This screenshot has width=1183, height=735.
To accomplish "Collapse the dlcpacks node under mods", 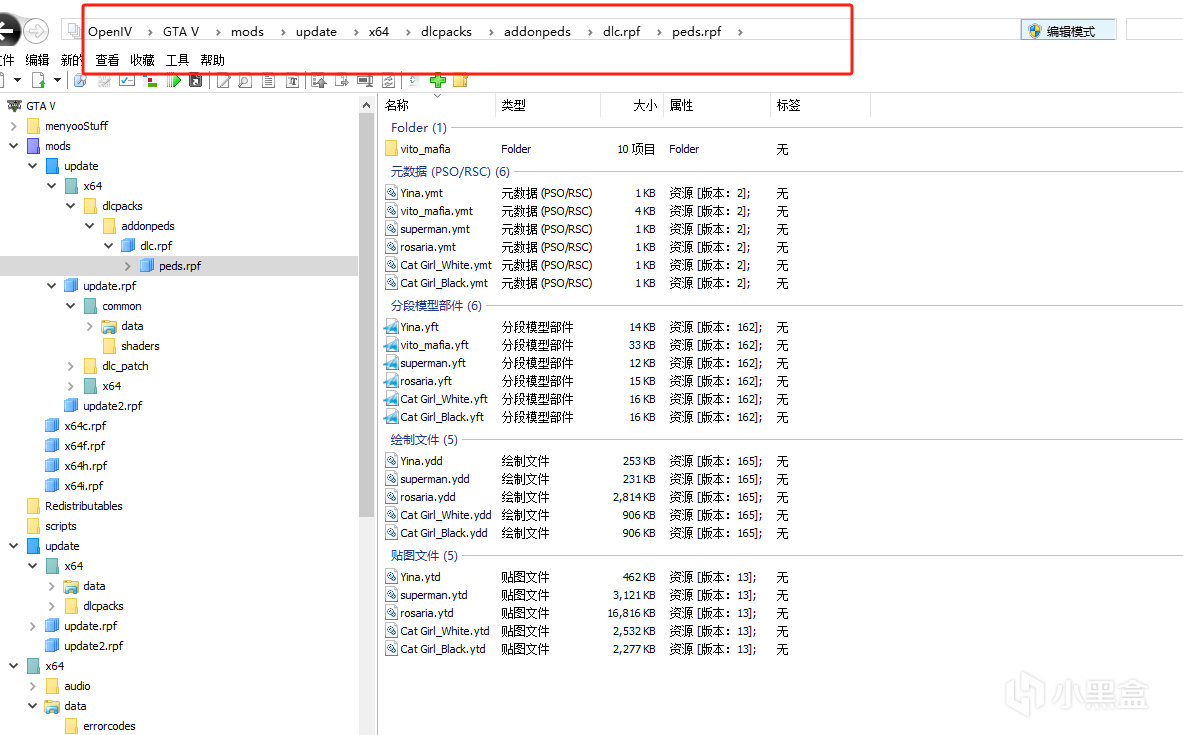I will (x=71, y=205).
